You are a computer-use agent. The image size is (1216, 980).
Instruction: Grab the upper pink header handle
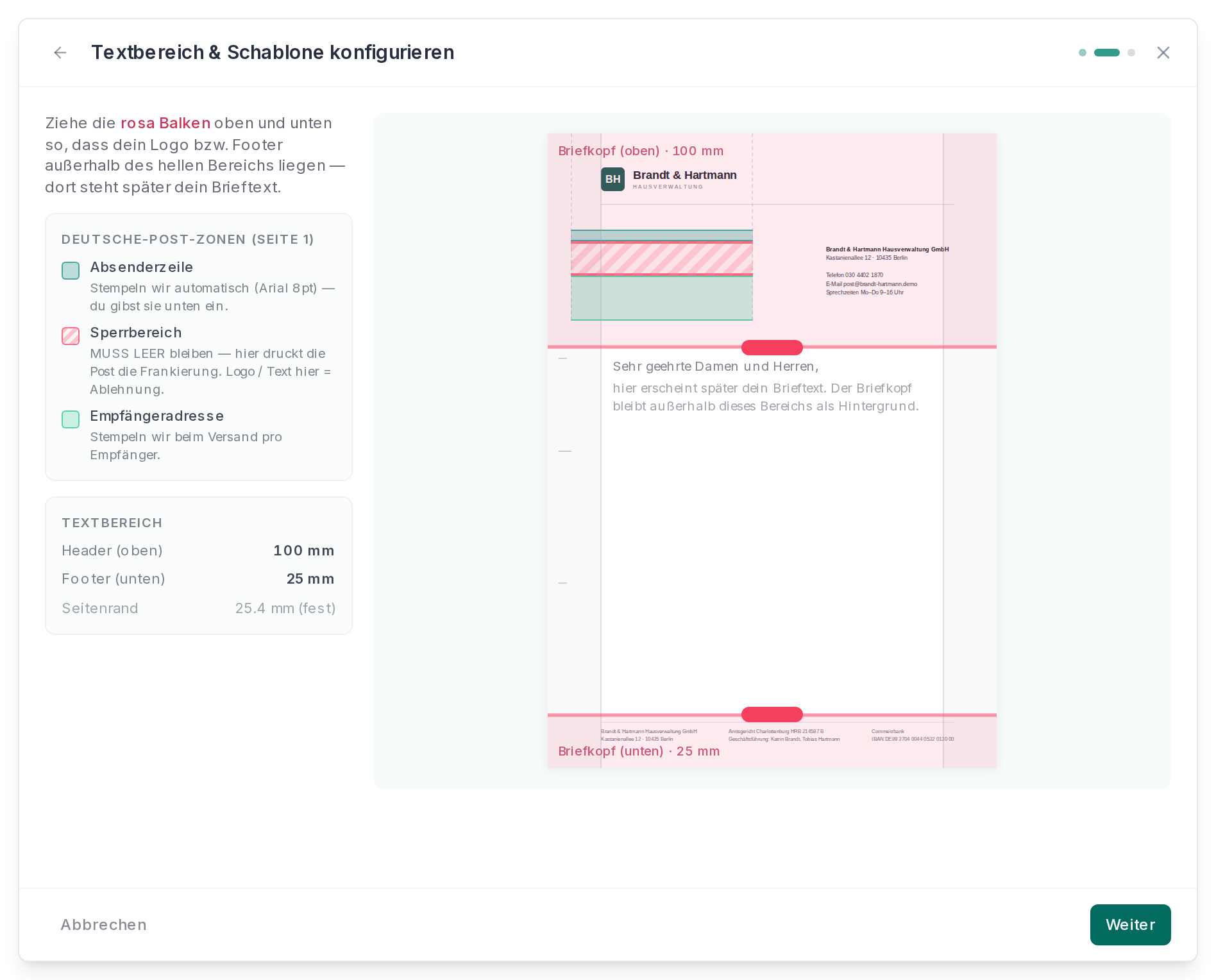[772, 347]
